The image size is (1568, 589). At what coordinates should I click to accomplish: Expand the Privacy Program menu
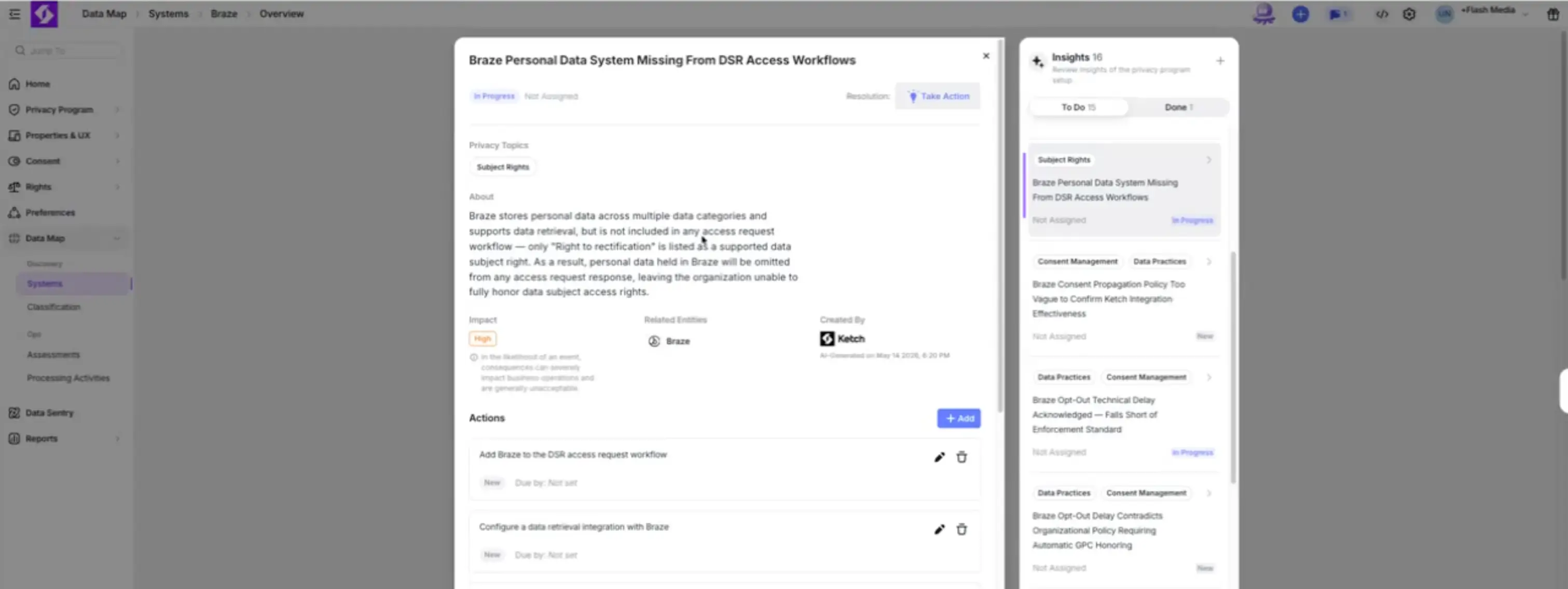click(x=117, y=109)
